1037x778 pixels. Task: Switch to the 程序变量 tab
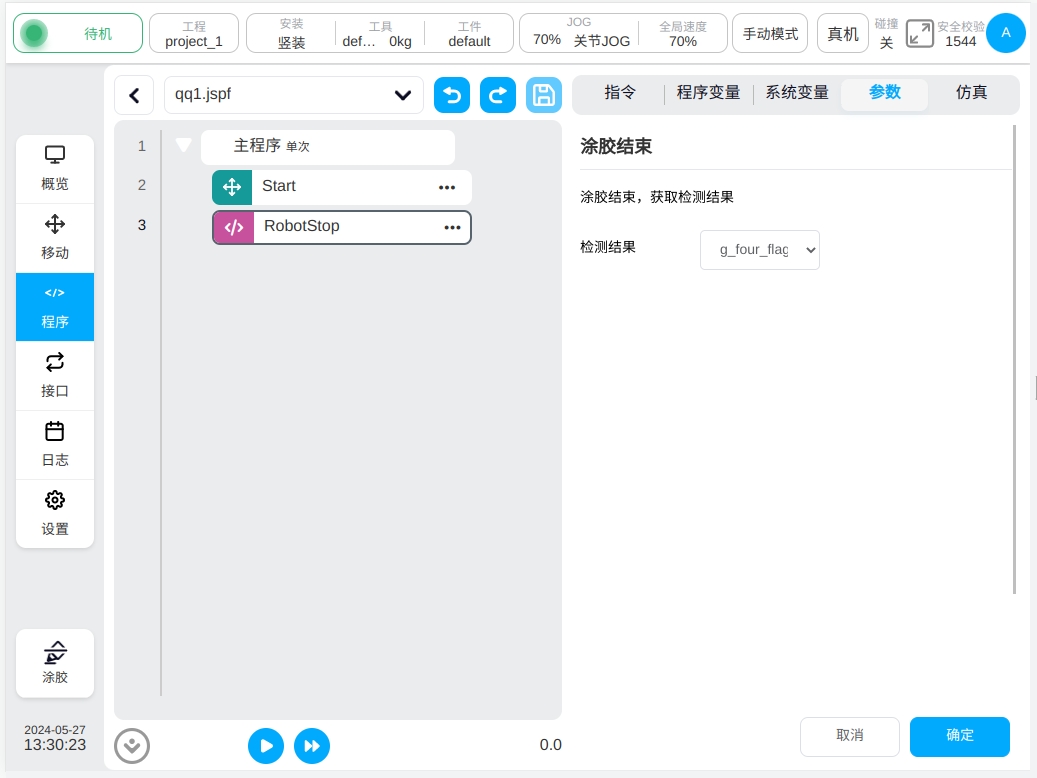708,93
